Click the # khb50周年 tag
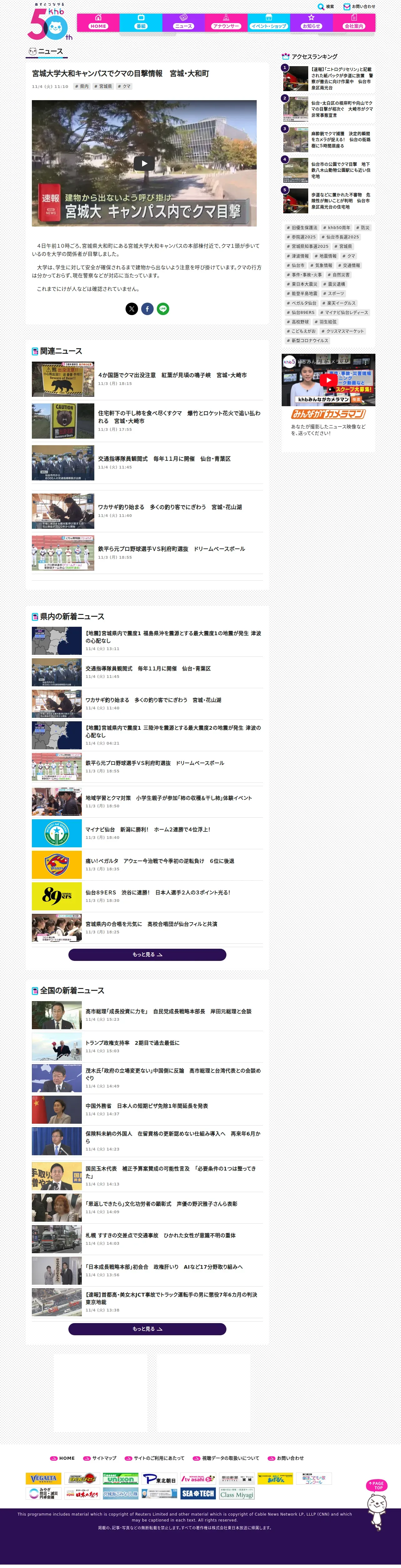The image size is (401, 1568). pyautogui.click(x=336, y=228)
